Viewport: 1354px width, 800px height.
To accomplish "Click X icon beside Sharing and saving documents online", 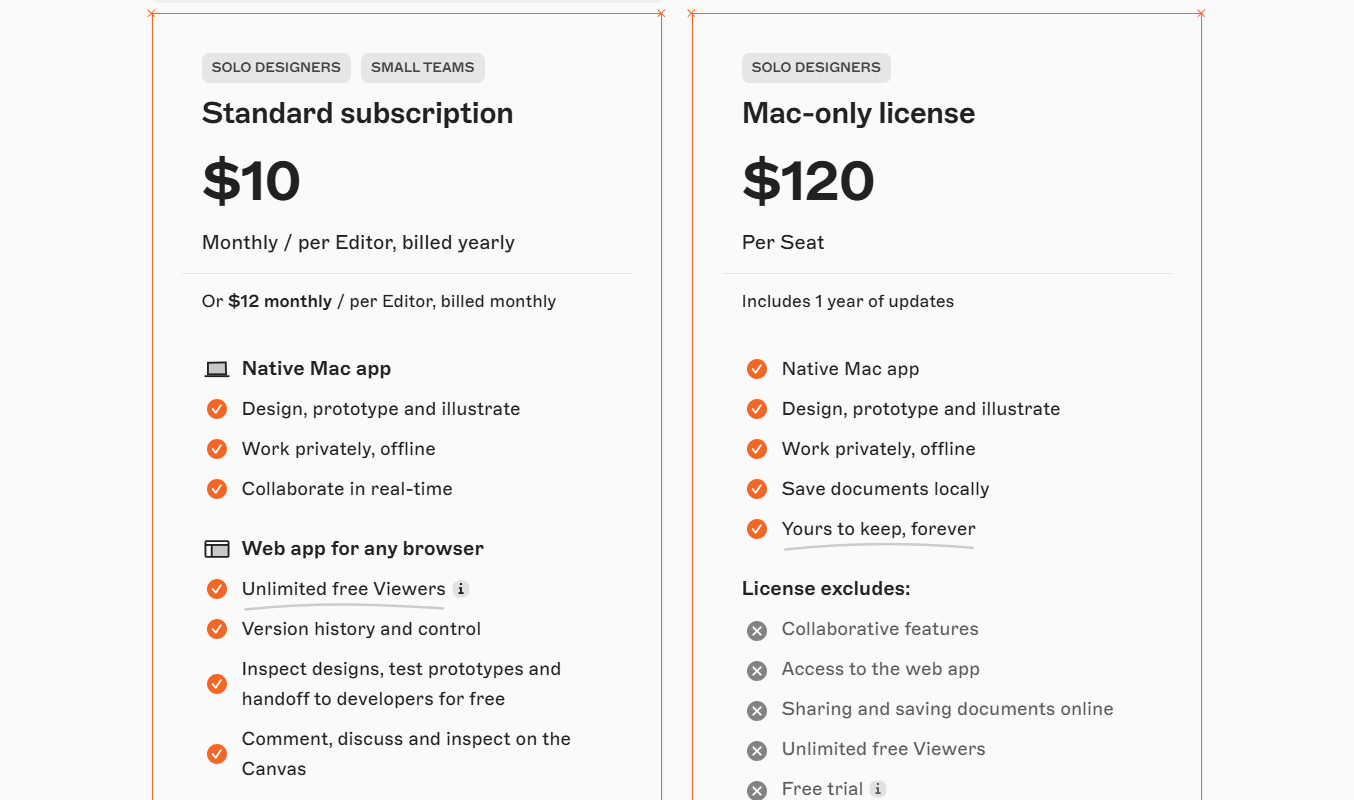I will (x=757, y=710).
